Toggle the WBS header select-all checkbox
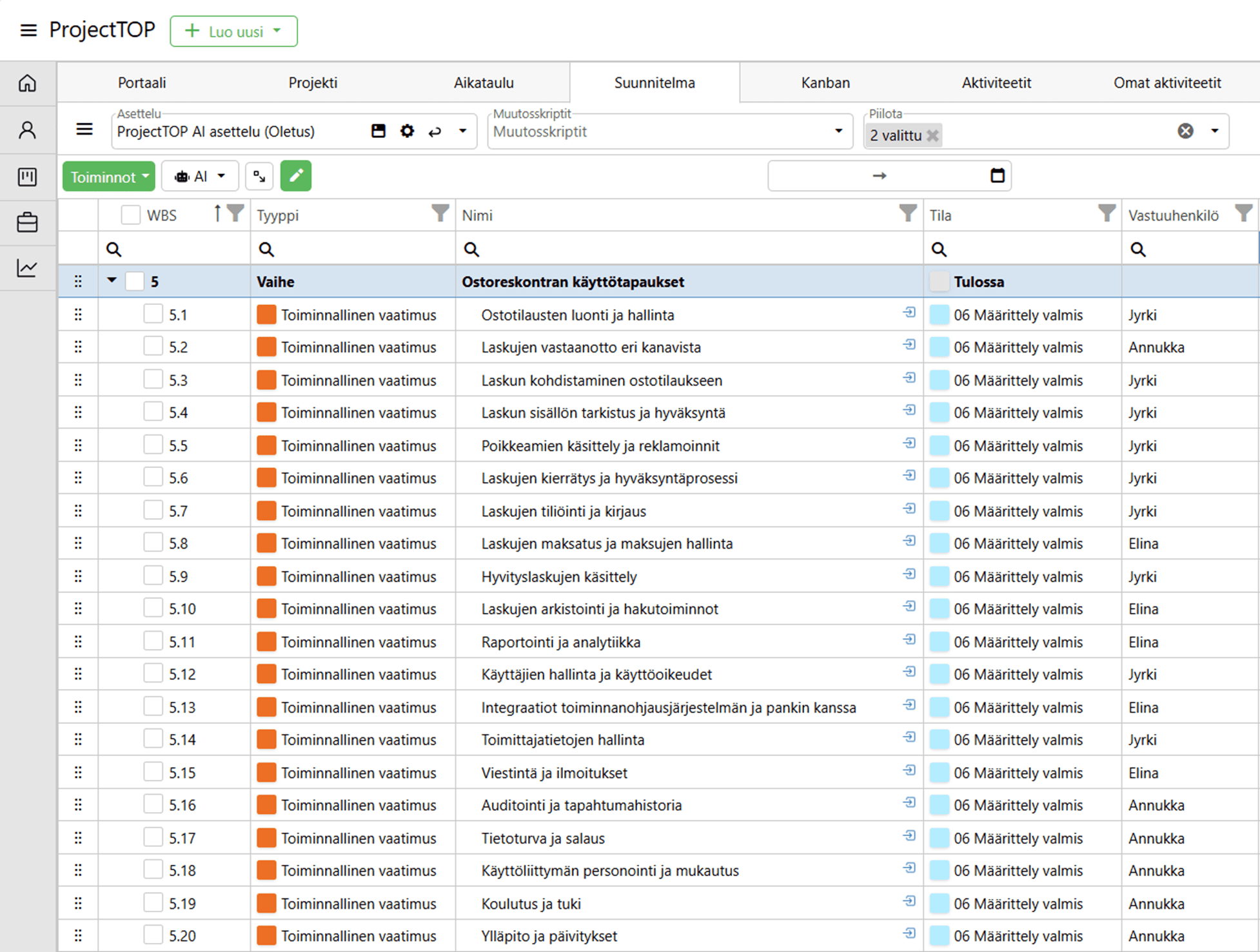 pyautogui.click(x=131, y=215)
